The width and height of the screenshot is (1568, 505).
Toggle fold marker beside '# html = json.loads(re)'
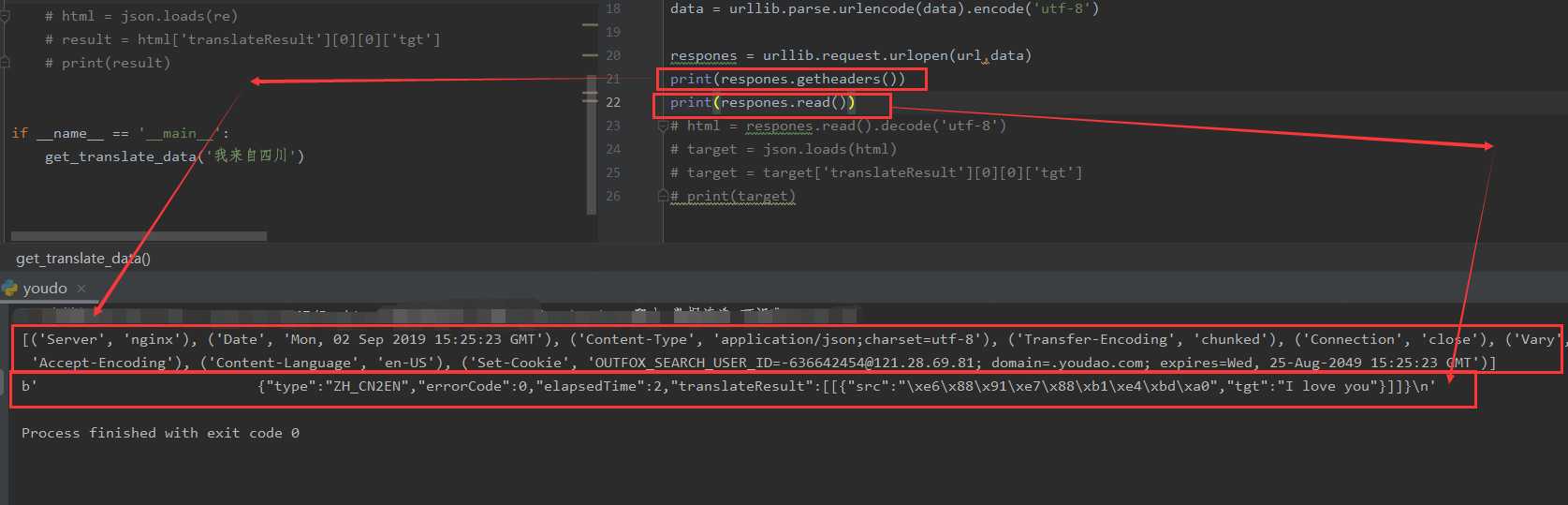coord(5,16)
